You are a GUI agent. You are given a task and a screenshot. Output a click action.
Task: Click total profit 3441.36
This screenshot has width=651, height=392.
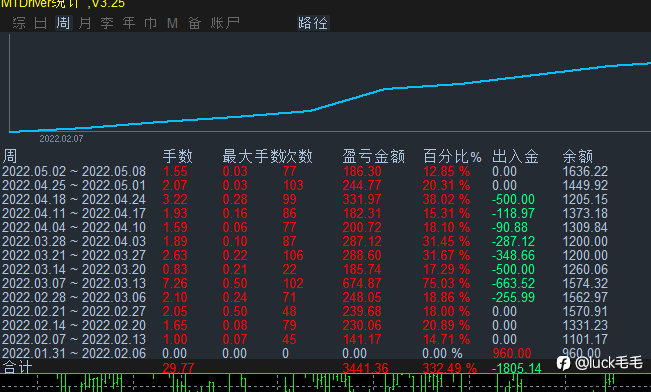pos(365,368)
